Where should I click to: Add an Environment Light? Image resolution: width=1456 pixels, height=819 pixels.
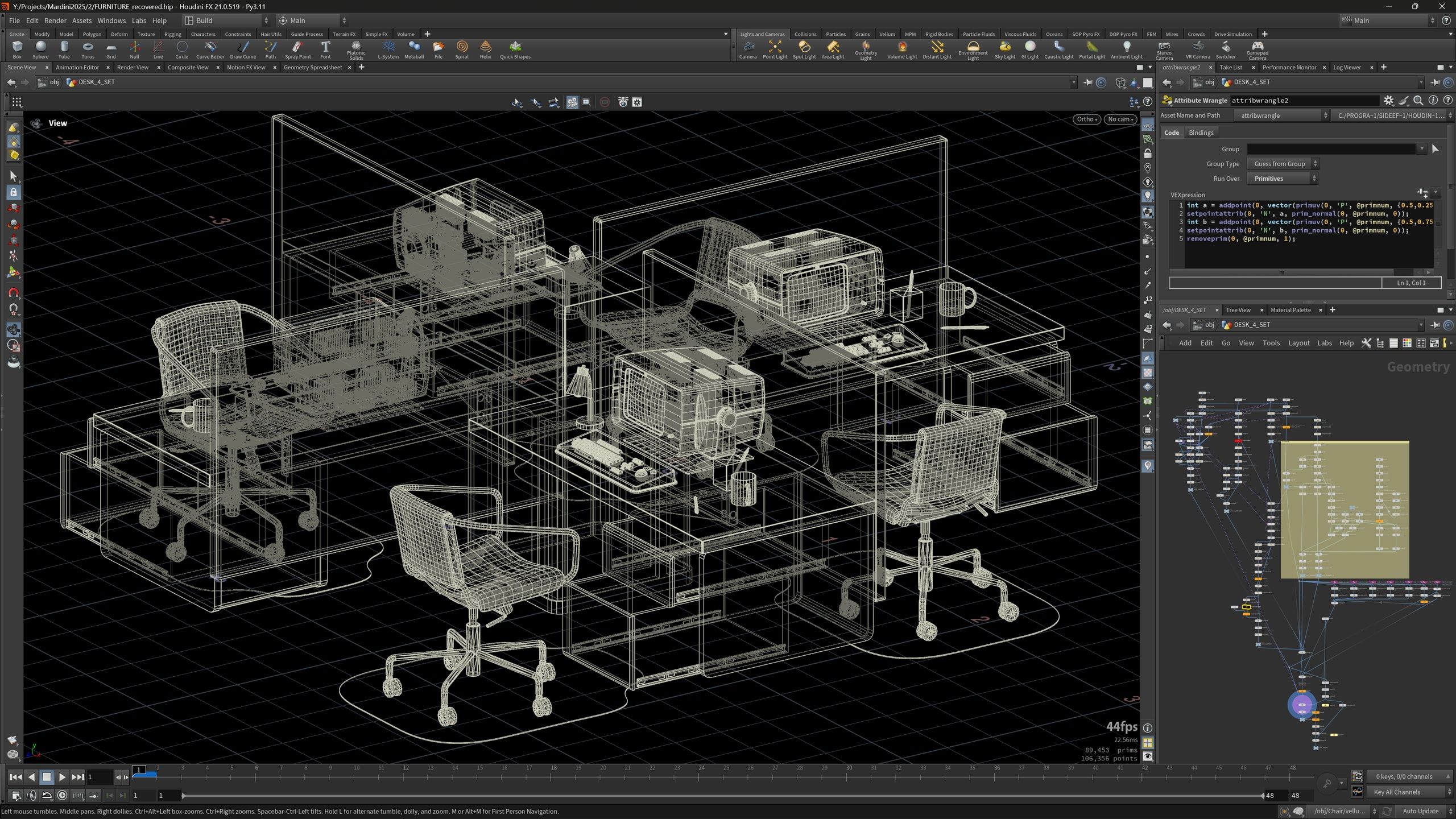tap(973, 50)
